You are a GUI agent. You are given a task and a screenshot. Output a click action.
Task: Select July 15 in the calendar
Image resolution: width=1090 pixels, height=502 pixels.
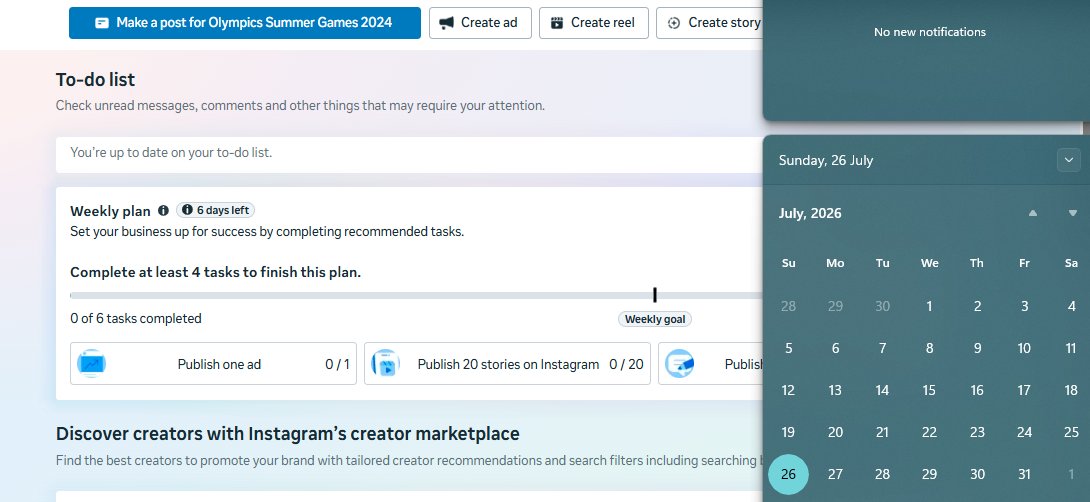pos(929,390)
